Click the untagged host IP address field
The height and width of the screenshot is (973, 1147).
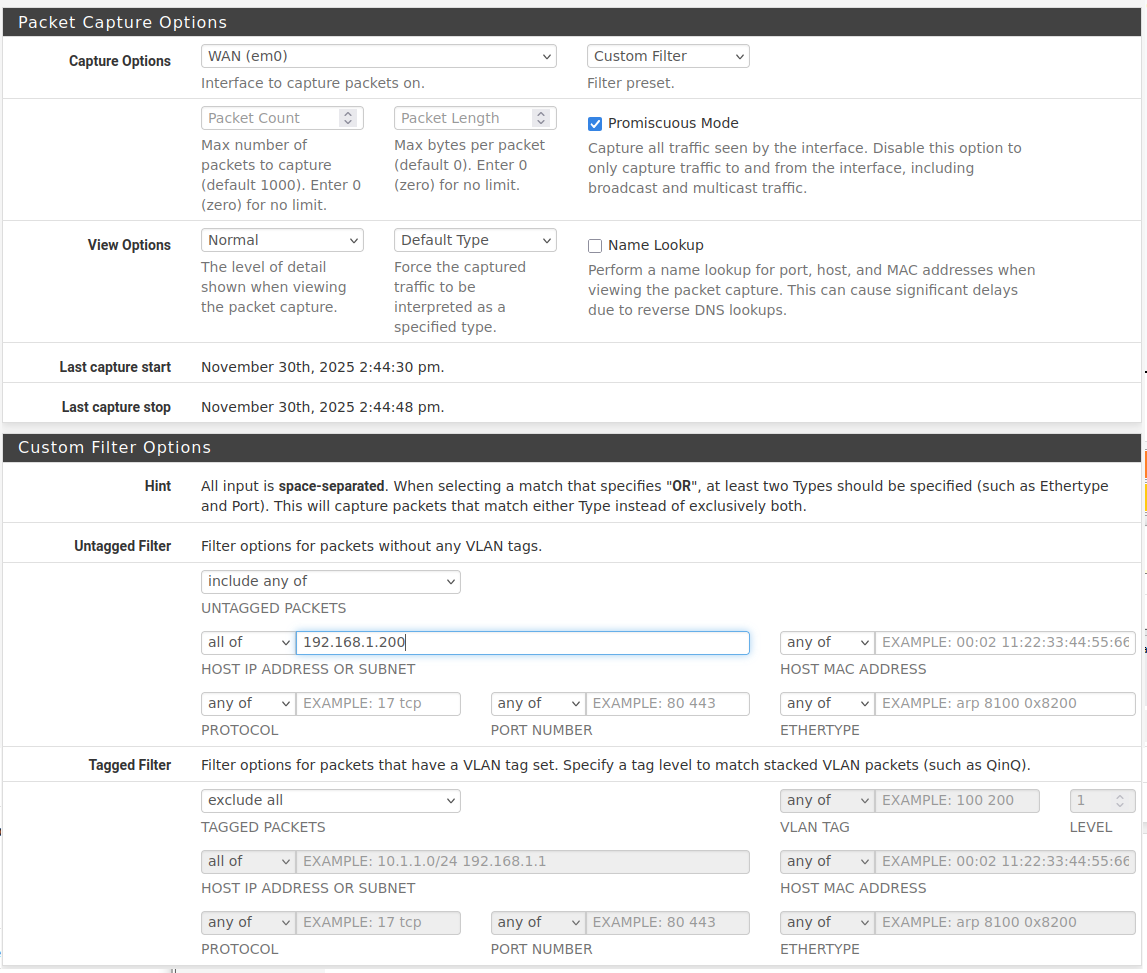coord(522,643)
